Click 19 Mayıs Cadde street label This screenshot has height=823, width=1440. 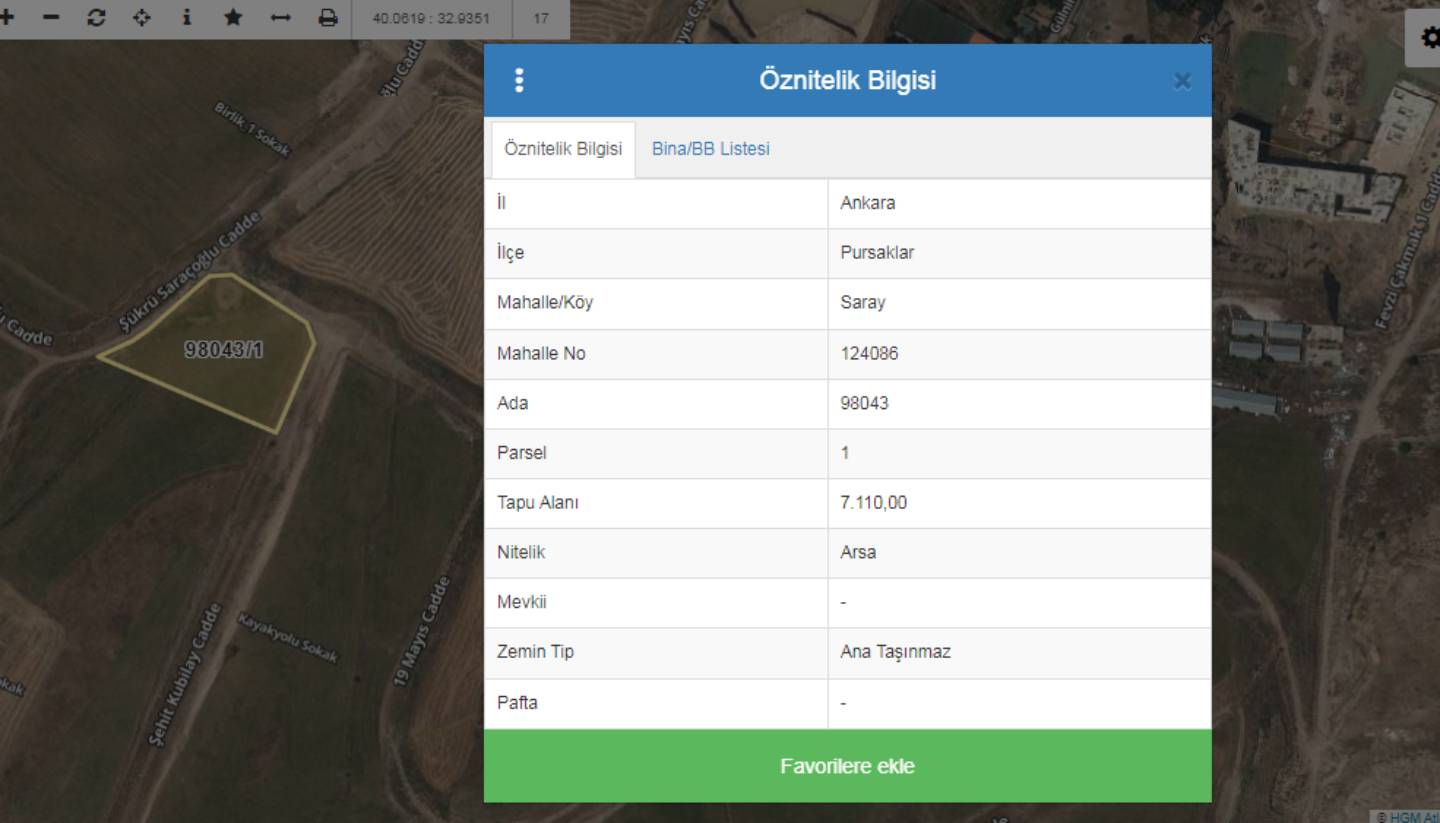coord(422,632)
